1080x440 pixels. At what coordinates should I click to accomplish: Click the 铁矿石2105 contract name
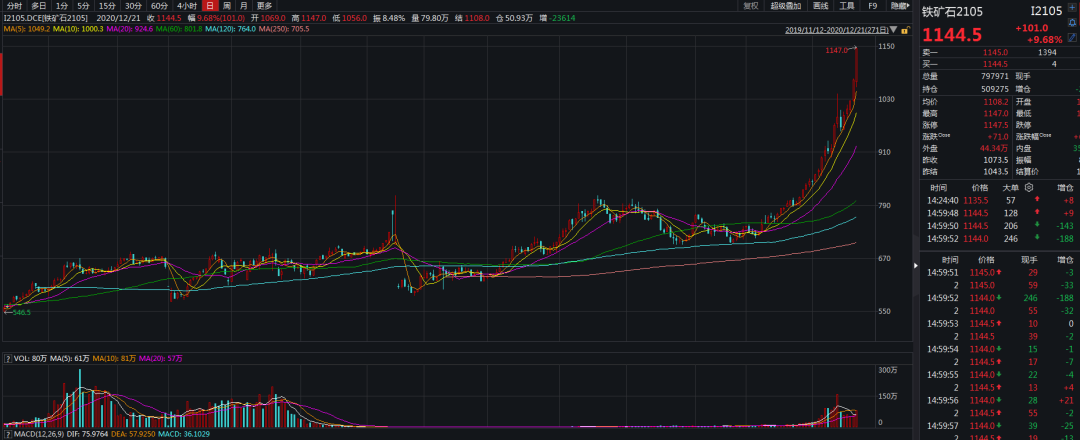point(953,12)
